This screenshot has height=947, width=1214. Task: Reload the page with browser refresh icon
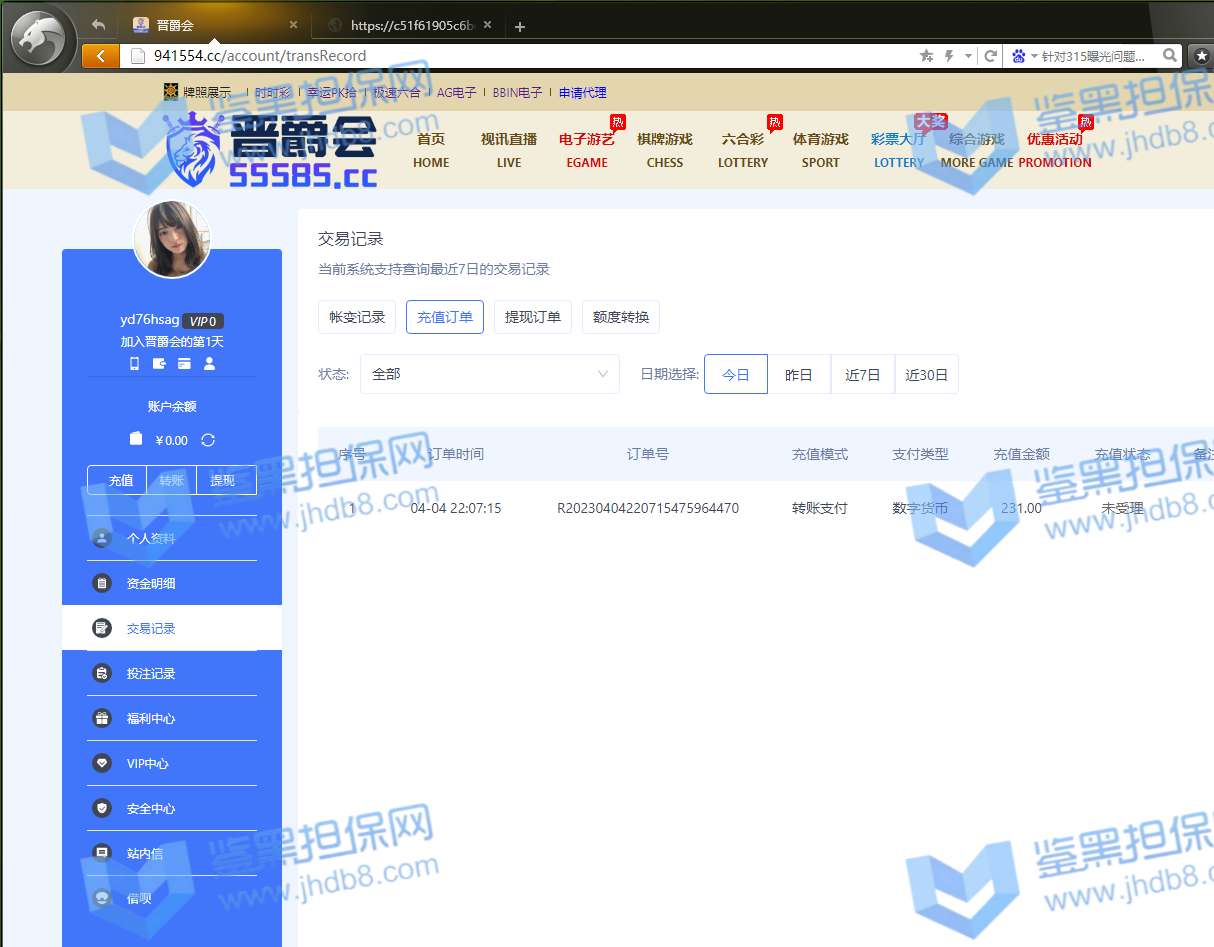click(990, 56)
